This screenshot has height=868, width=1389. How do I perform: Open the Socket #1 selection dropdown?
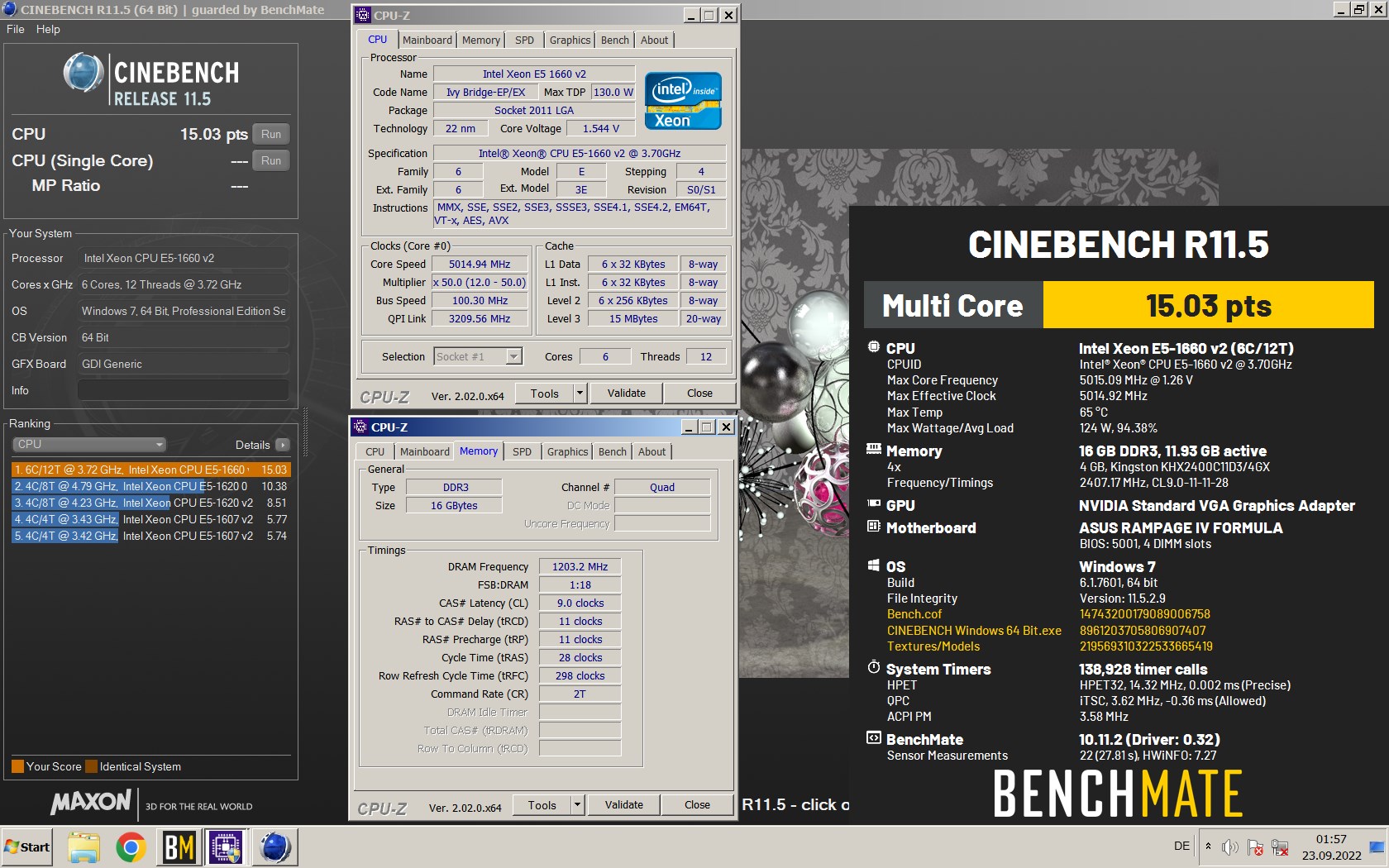pyautogui.click(x=478, y=356)
